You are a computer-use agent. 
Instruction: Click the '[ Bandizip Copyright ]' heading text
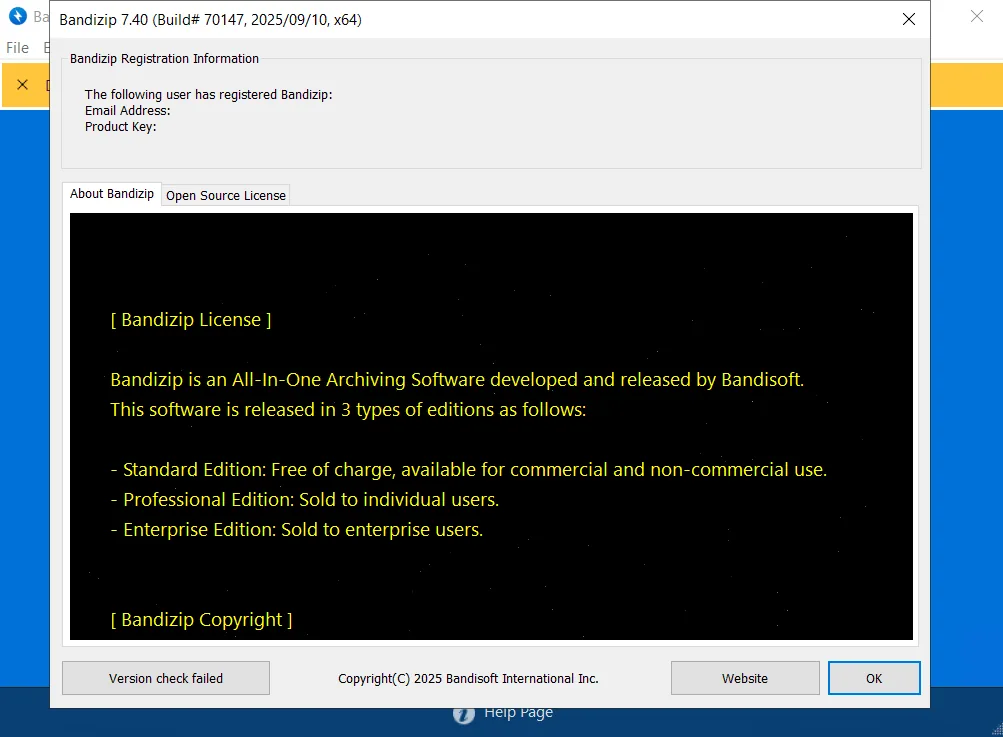(x=201, y=620)
